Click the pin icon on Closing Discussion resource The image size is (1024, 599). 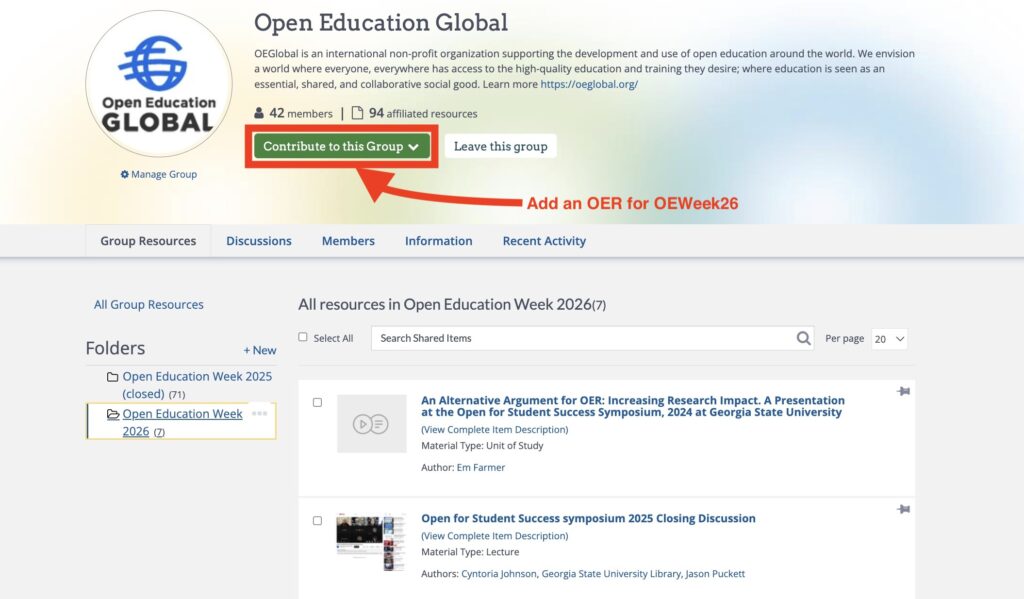click(903, 510)
